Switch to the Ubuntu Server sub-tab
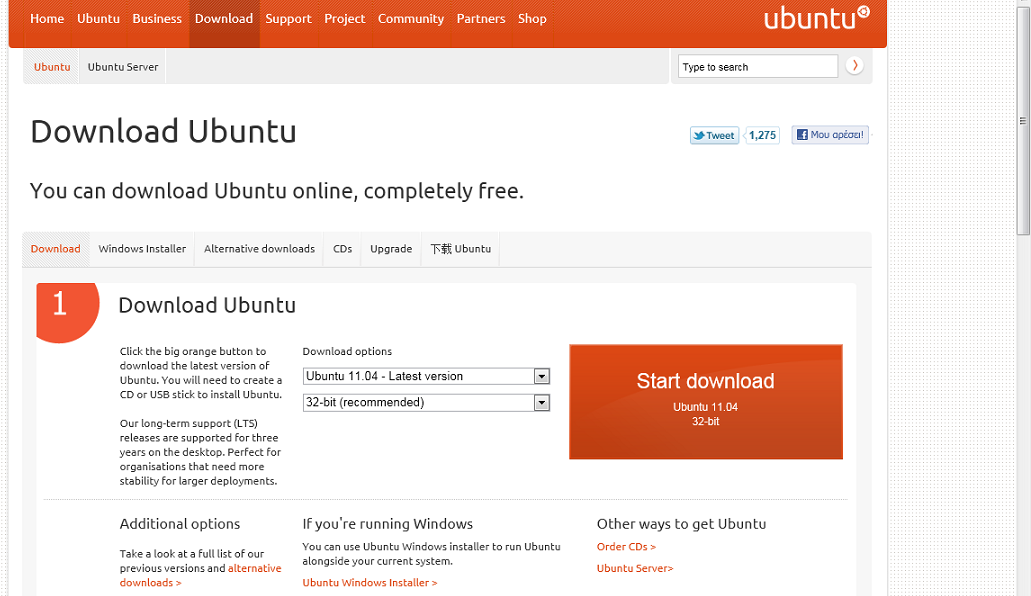 123,66
